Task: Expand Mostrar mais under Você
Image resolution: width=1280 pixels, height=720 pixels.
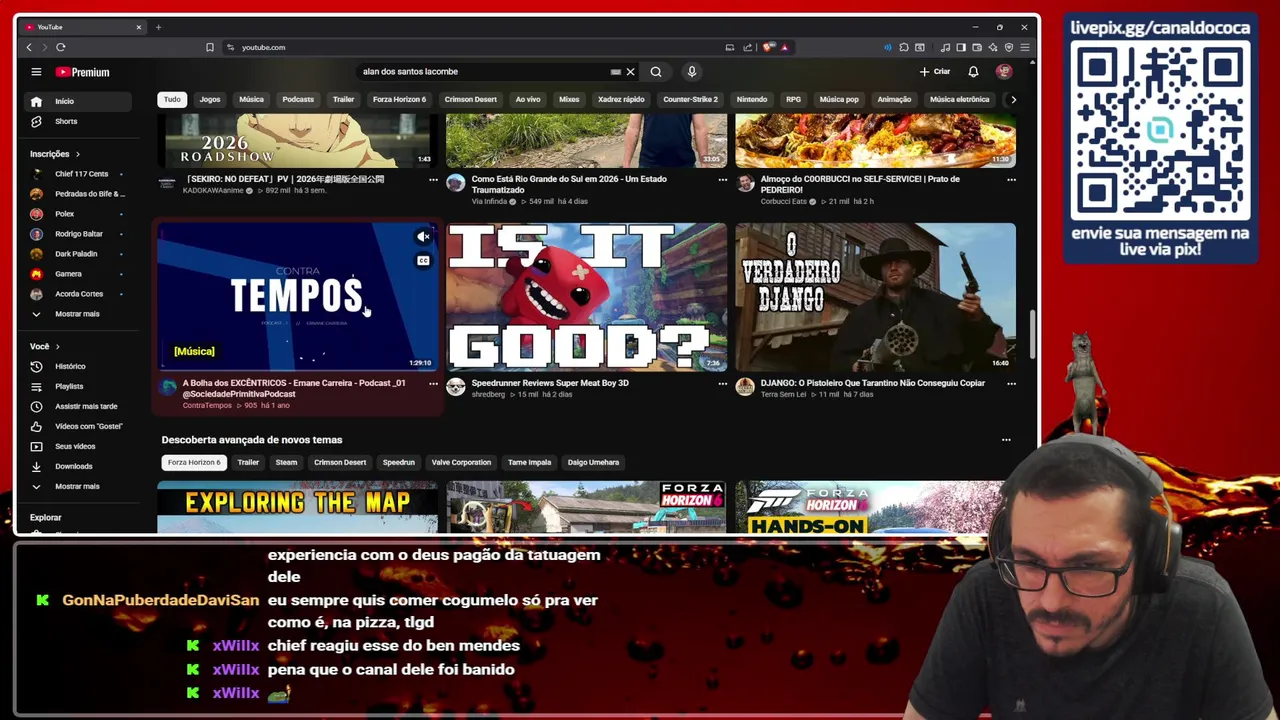Action: click(77, 486)
